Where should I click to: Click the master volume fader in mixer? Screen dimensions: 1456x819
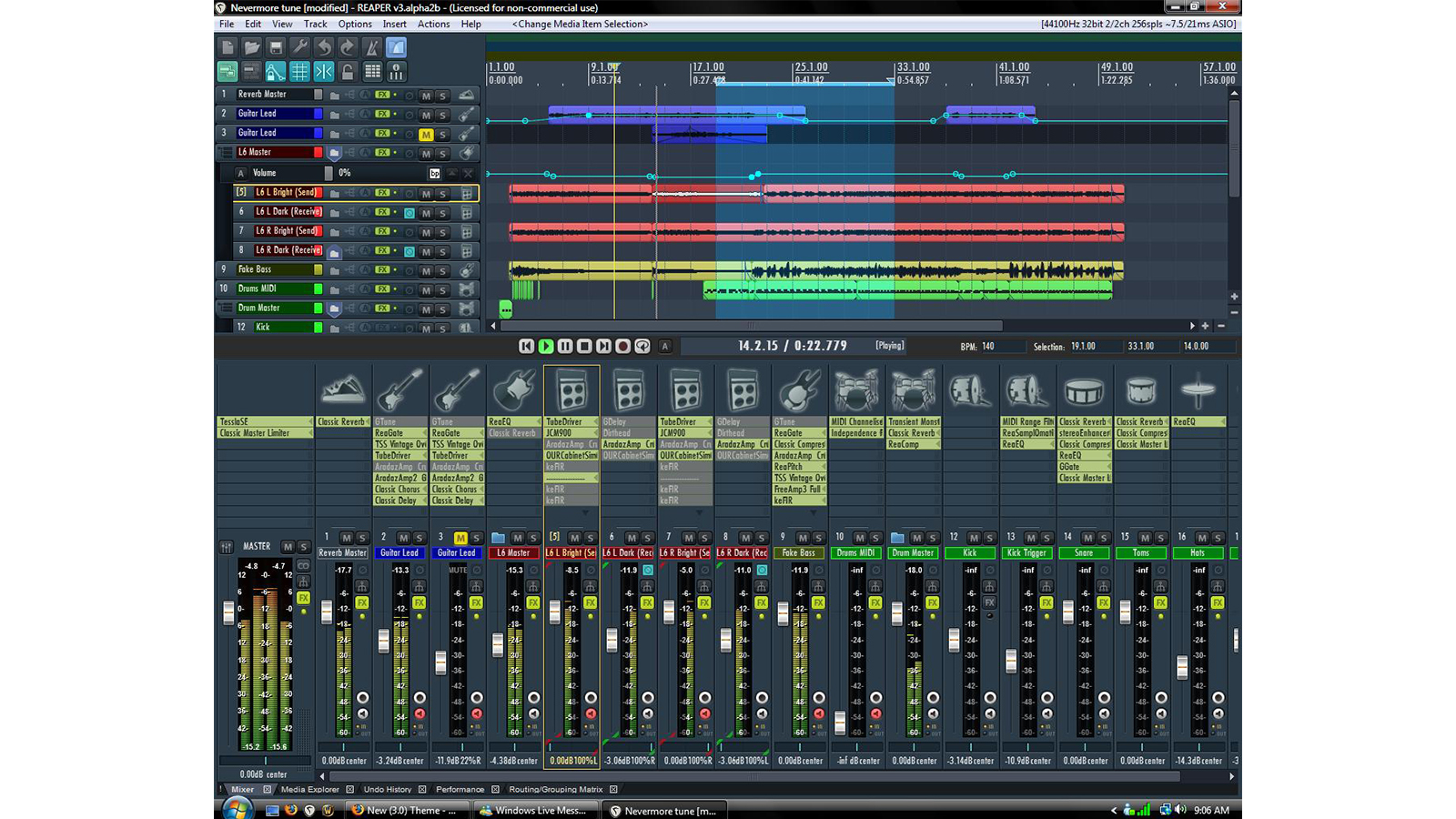click(228, 612)
